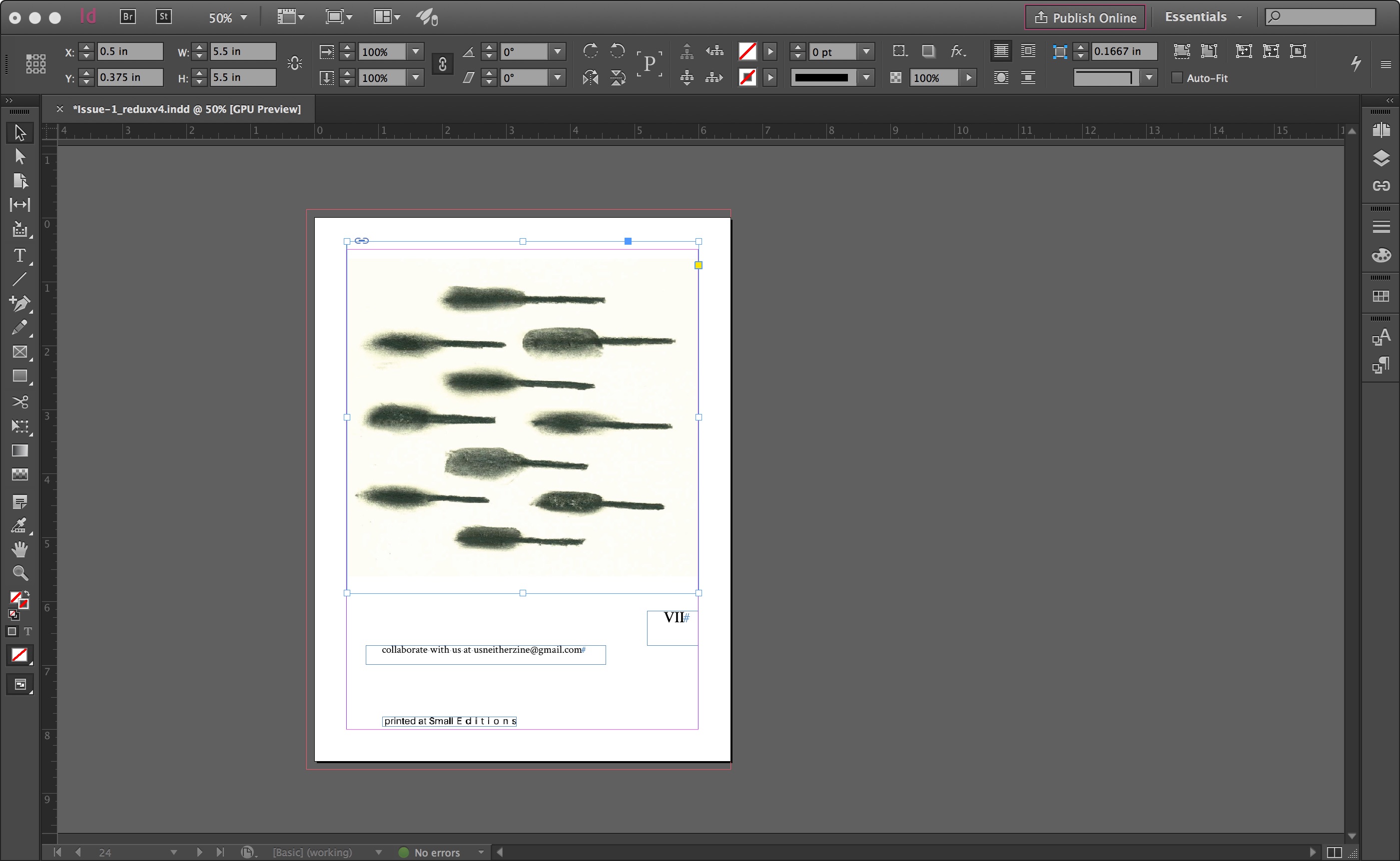The width and height of the screenshot is (1400, 861).
Task: Enable the Auto-Fit checkbox
Action: [1177, 78]
